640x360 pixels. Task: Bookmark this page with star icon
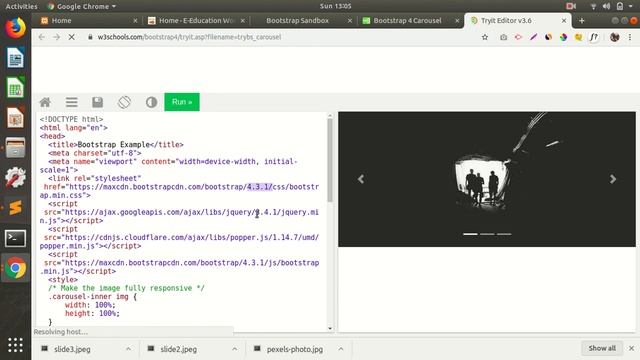(x=485, y=37)
